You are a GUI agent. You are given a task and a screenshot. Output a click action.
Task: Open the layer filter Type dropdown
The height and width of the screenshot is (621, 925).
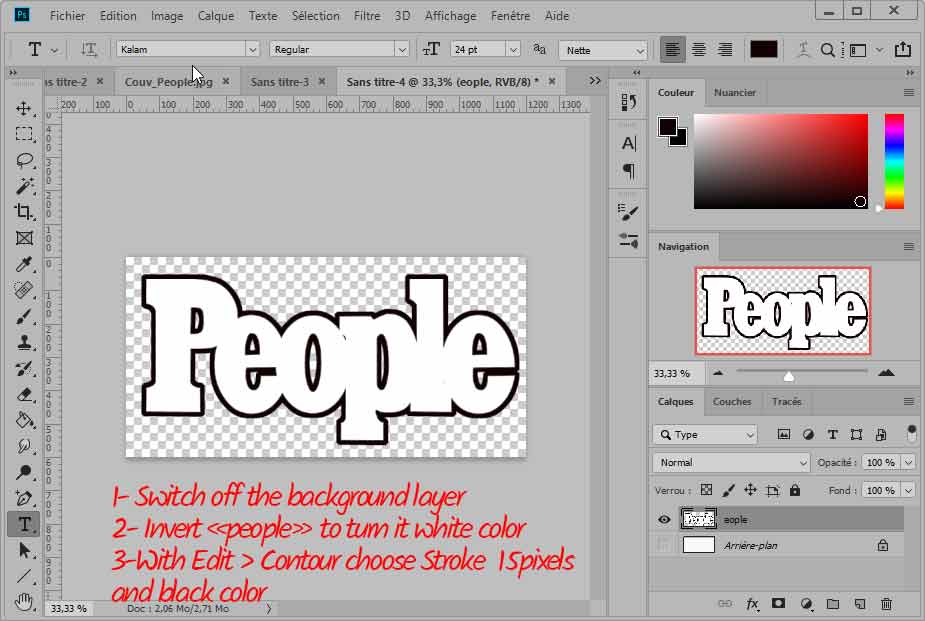705,435
